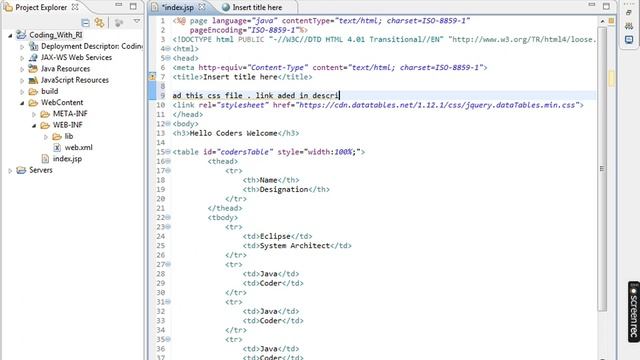Minimize the editor area
640x360 pixels.
592,5
